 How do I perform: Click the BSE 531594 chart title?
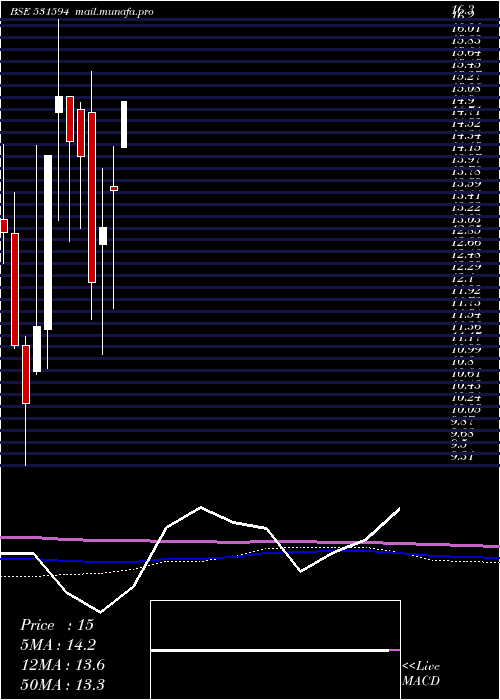(x=39, y=12)
